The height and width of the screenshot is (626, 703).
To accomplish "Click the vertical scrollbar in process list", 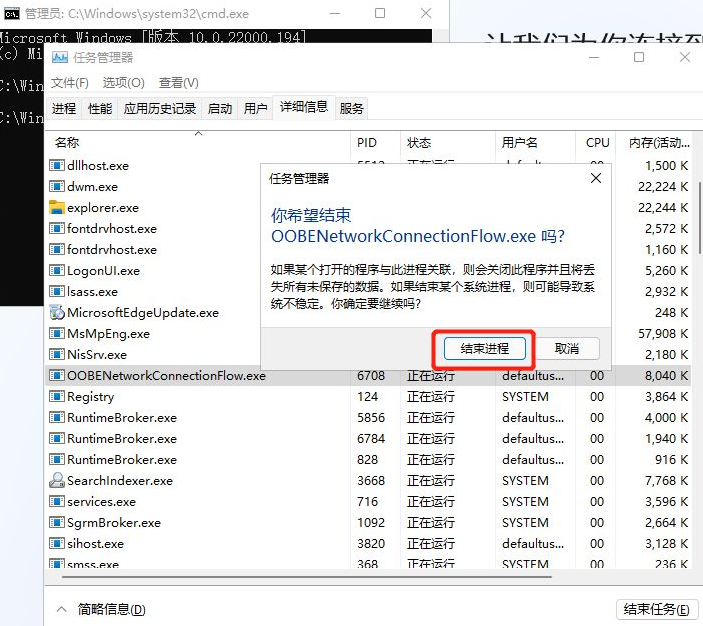I will tap(700, 217).
